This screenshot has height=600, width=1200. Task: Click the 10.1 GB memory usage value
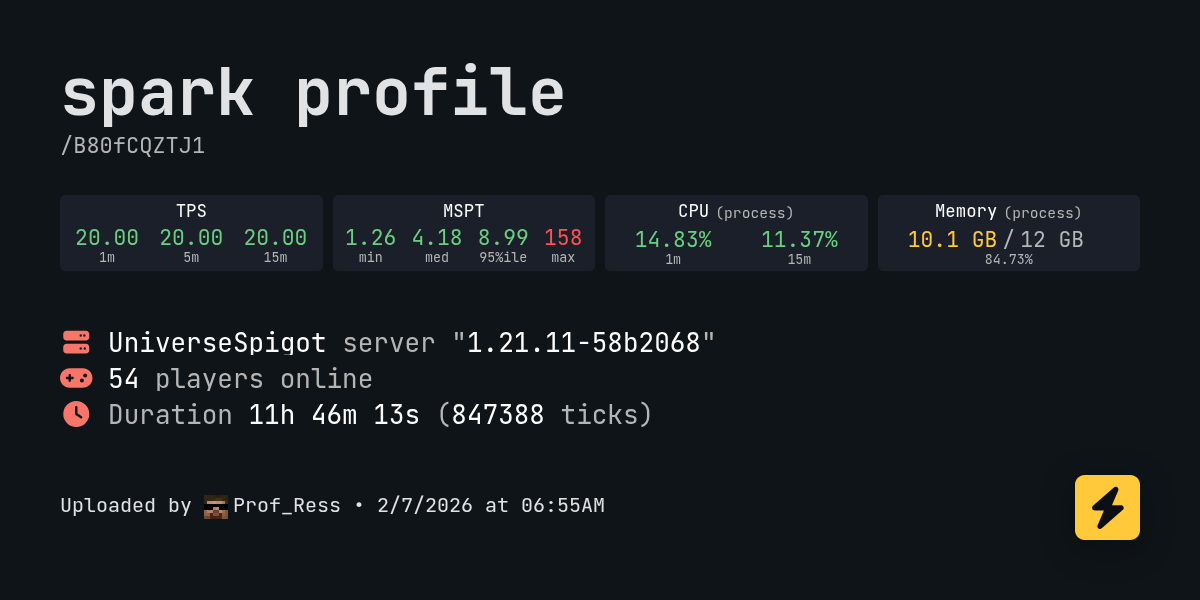tap(951, 240)
